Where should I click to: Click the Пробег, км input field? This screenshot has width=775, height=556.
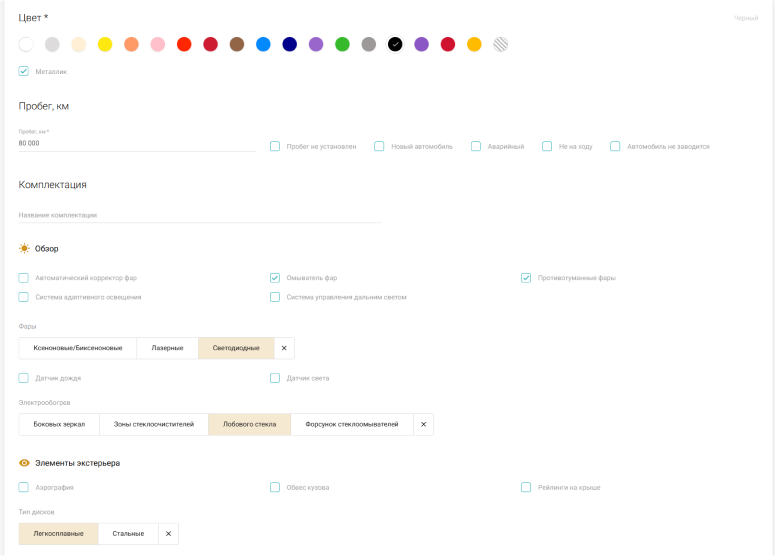pos(137,143)
